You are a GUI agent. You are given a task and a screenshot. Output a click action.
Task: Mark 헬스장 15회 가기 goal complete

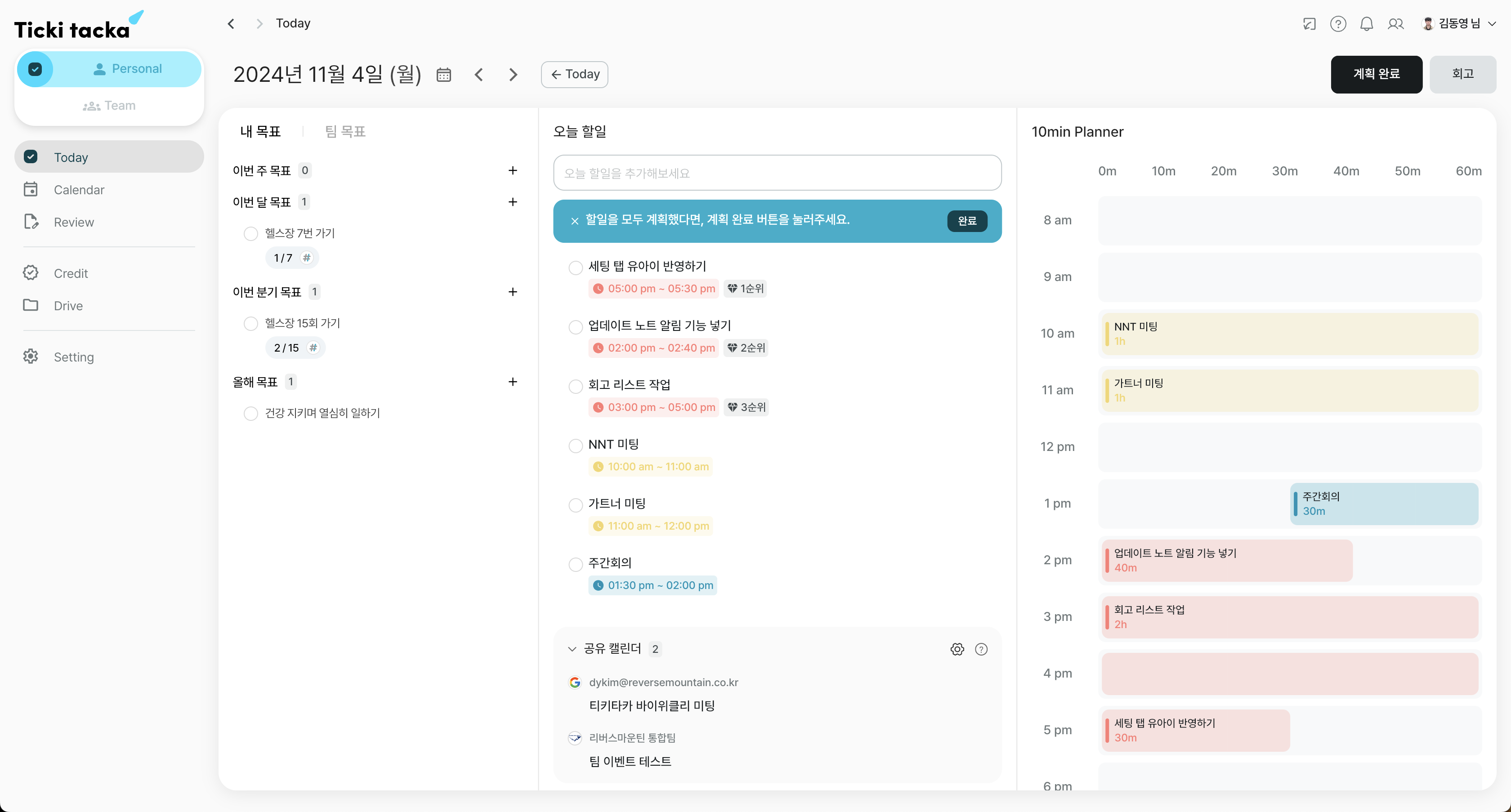pos(250,324)
